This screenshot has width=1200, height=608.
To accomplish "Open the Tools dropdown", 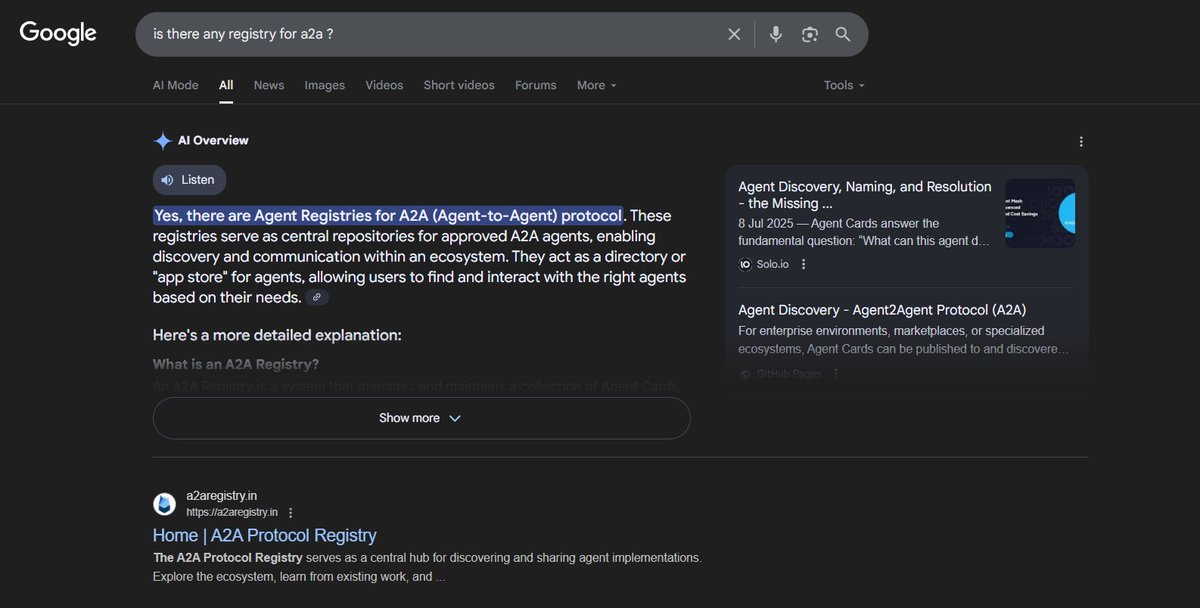I will pos(844,85).
